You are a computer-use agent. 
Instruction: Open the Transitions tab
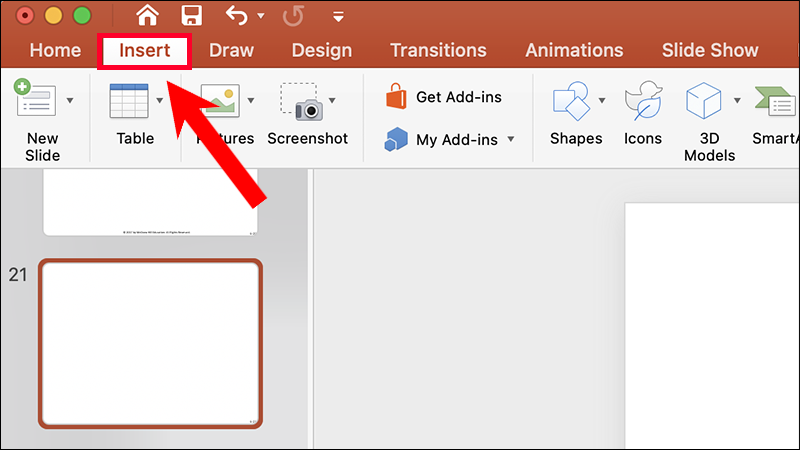pyautogui.click(x=438, y=50)
